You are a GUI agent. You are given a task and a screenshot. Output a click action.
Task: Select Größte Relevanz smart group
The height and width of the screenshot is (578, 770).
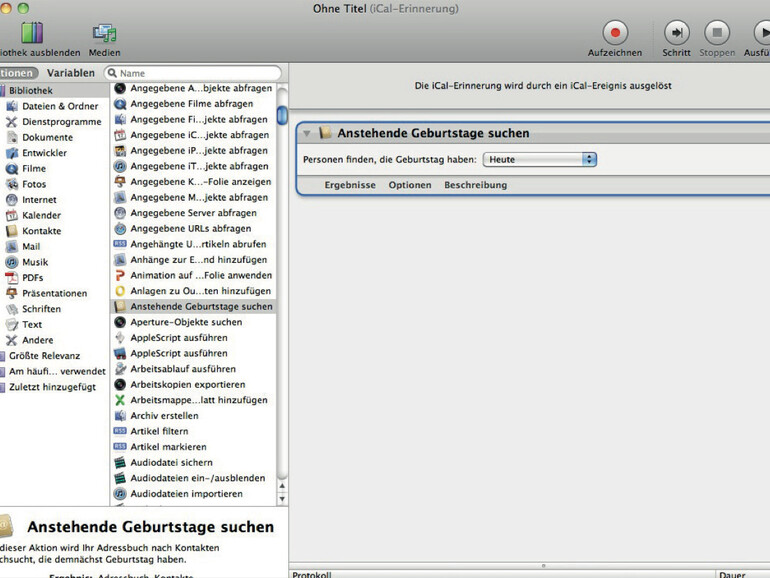click(45, 356)
